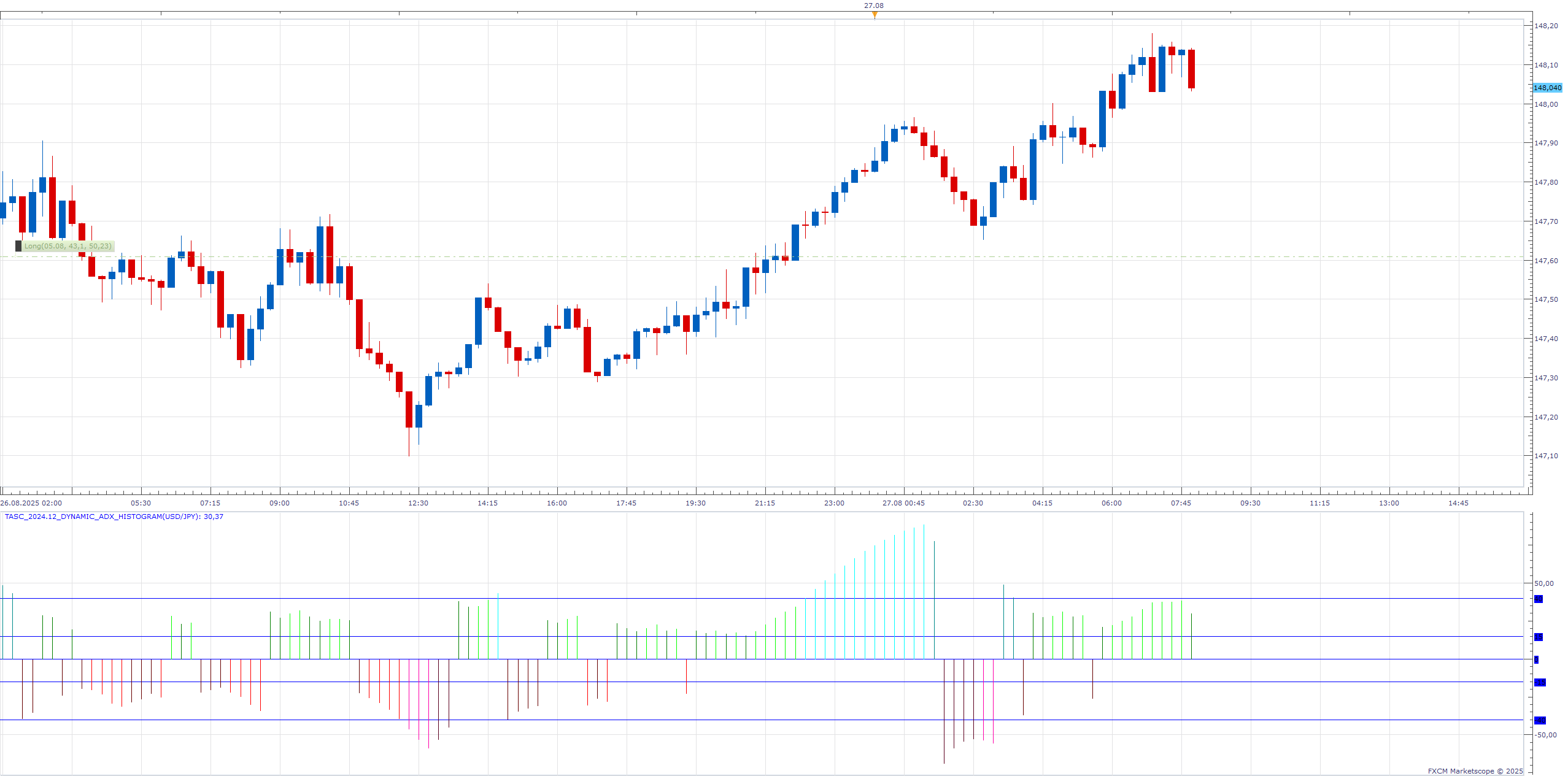Click the 07:45 time axis label

point(1181,503)
